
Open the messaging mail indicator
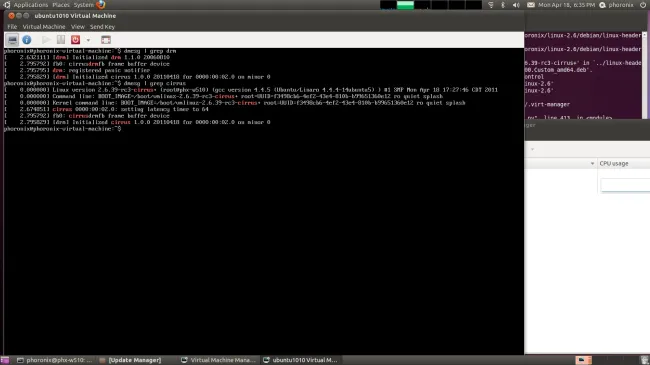(531, 5)
